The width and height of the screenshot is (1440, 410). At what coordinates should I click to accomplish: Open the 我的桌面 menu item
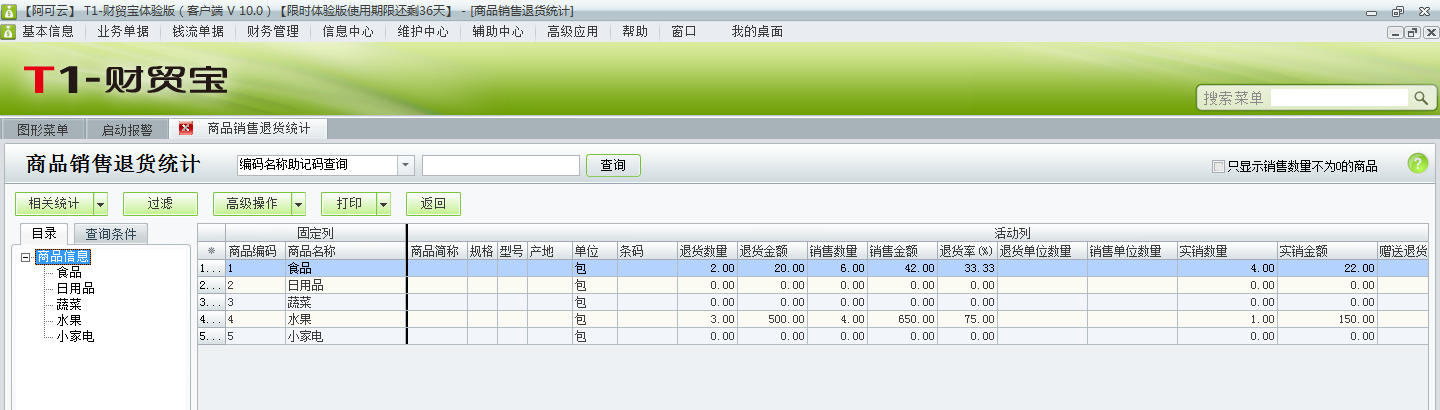coord(757,31)
